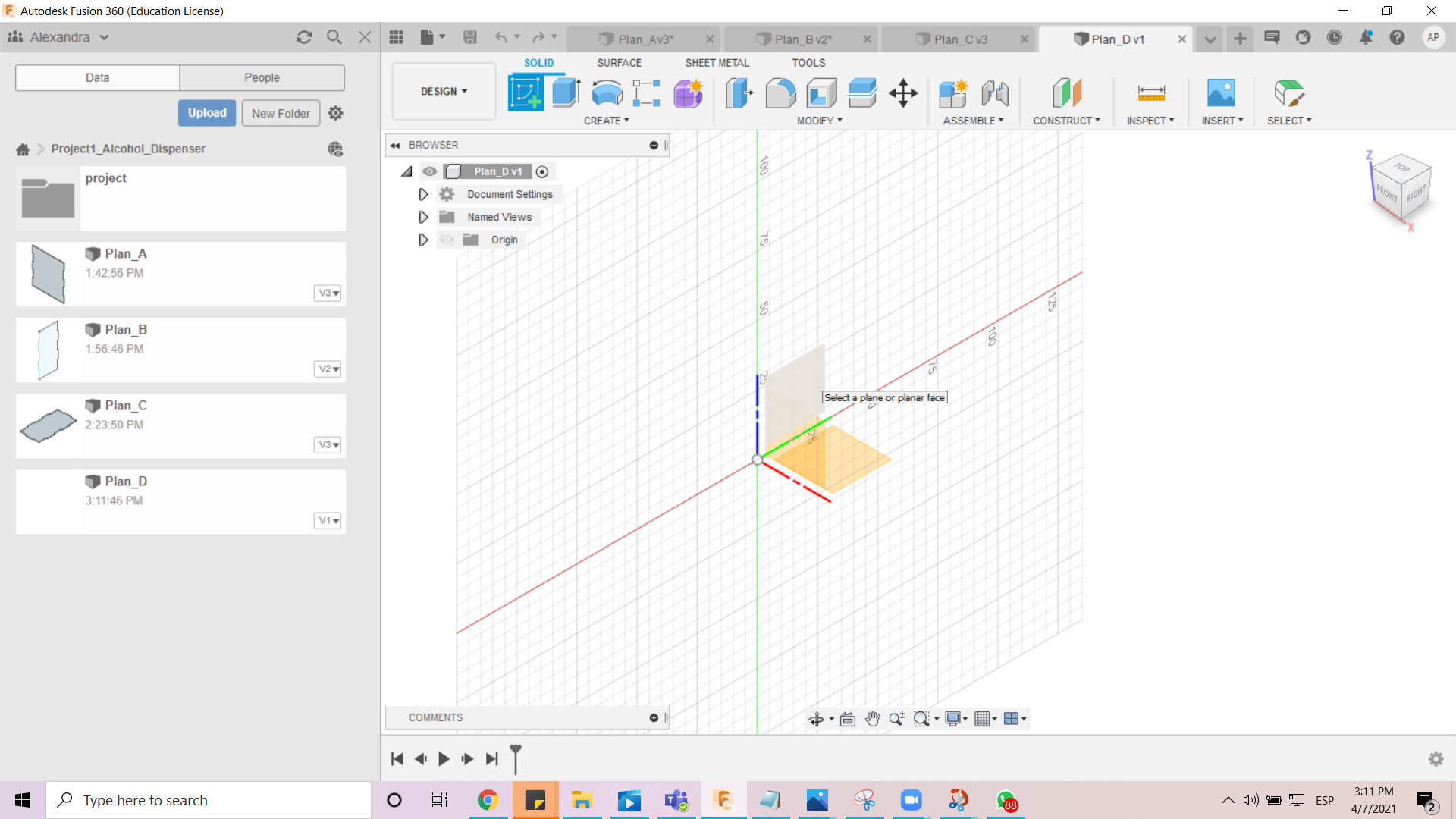Select the Press Pull tool
The image size is (1456, 819).
tap(739, 93)
